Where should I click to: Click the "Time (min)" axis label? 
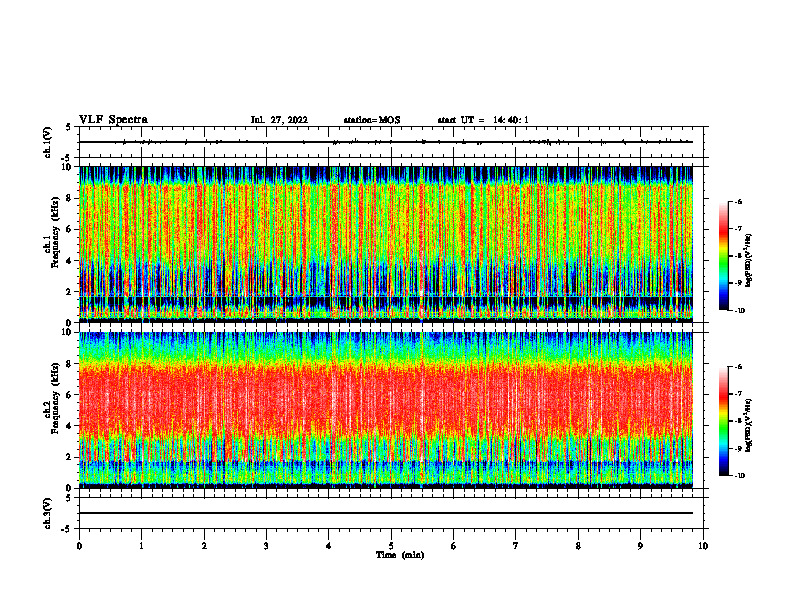click(400, 555)
